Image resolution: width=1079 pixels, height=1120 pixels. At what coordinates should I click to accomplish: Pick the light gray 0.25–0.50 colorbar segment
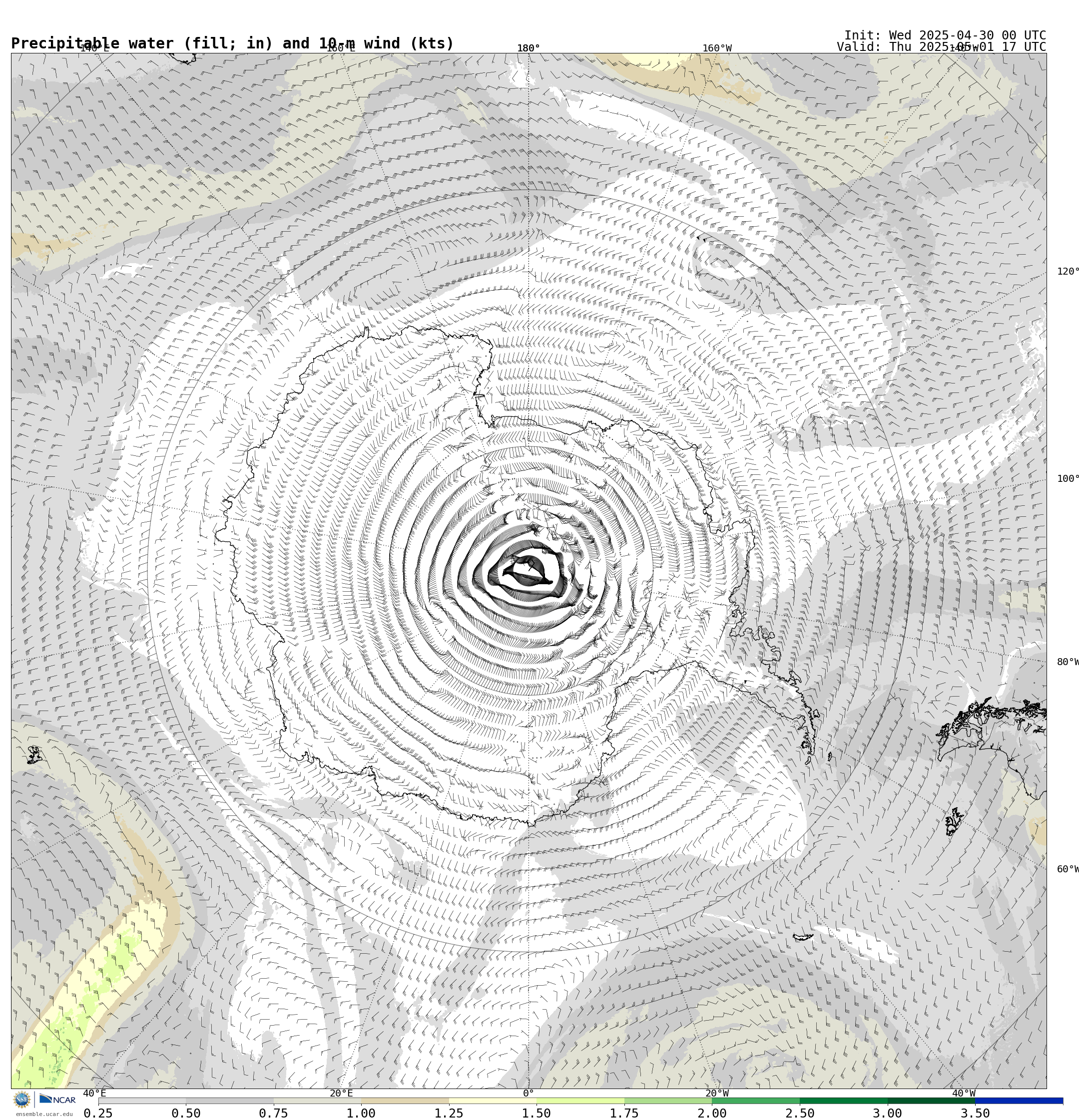tap(142, 1101)
